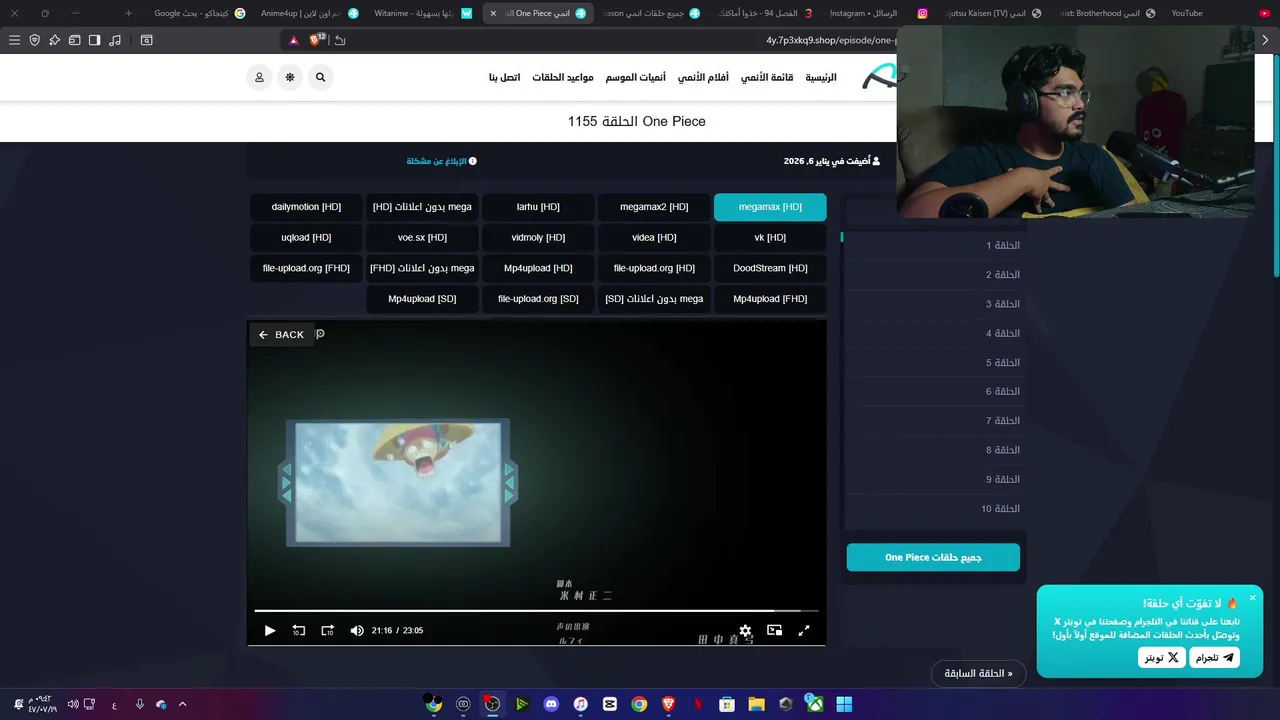This screenshot has width=1280, height=720.
Task: Choose Mp4upload [SD] server
Action: click(x=422, y=299)
